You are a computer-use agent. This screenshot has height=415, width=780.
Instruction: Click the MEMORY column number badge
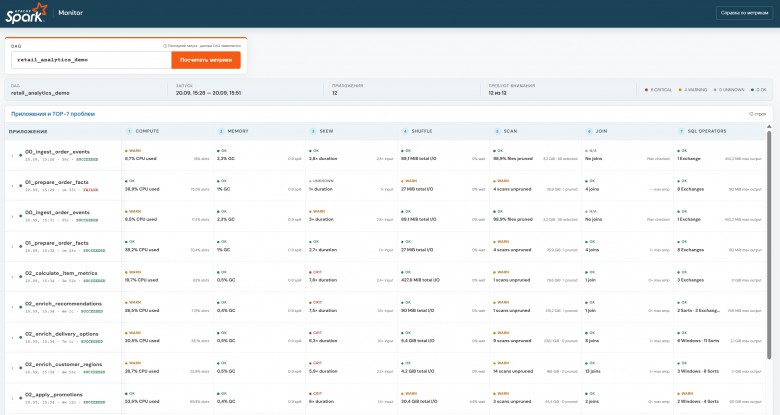click(x=221, y=131)
